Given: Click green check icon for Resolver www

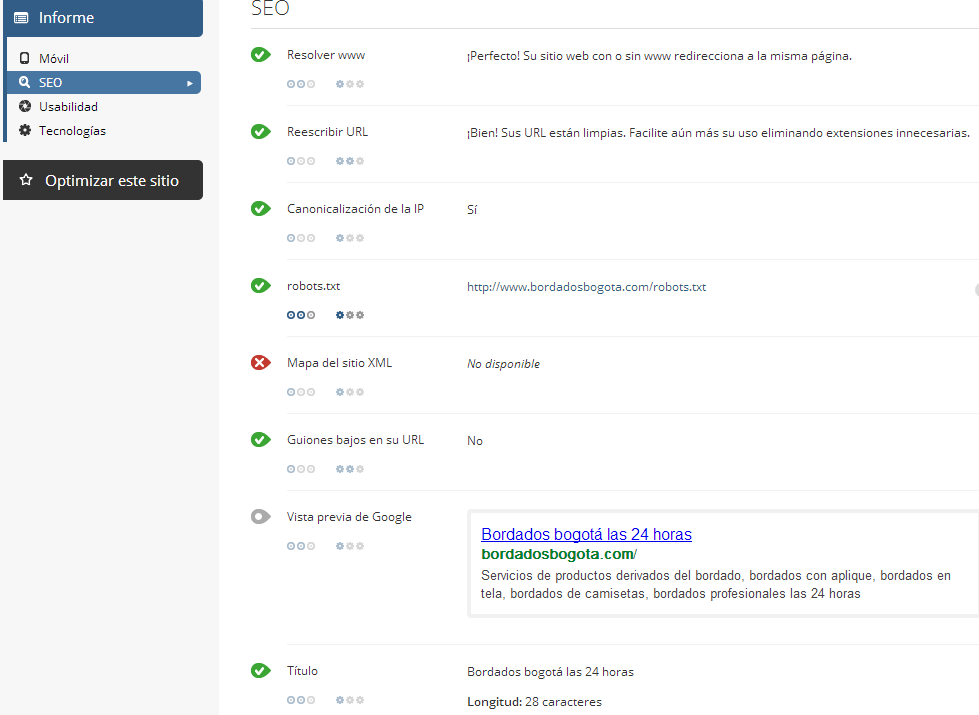Looking at the screenshot, I should (x=260, y=55).
